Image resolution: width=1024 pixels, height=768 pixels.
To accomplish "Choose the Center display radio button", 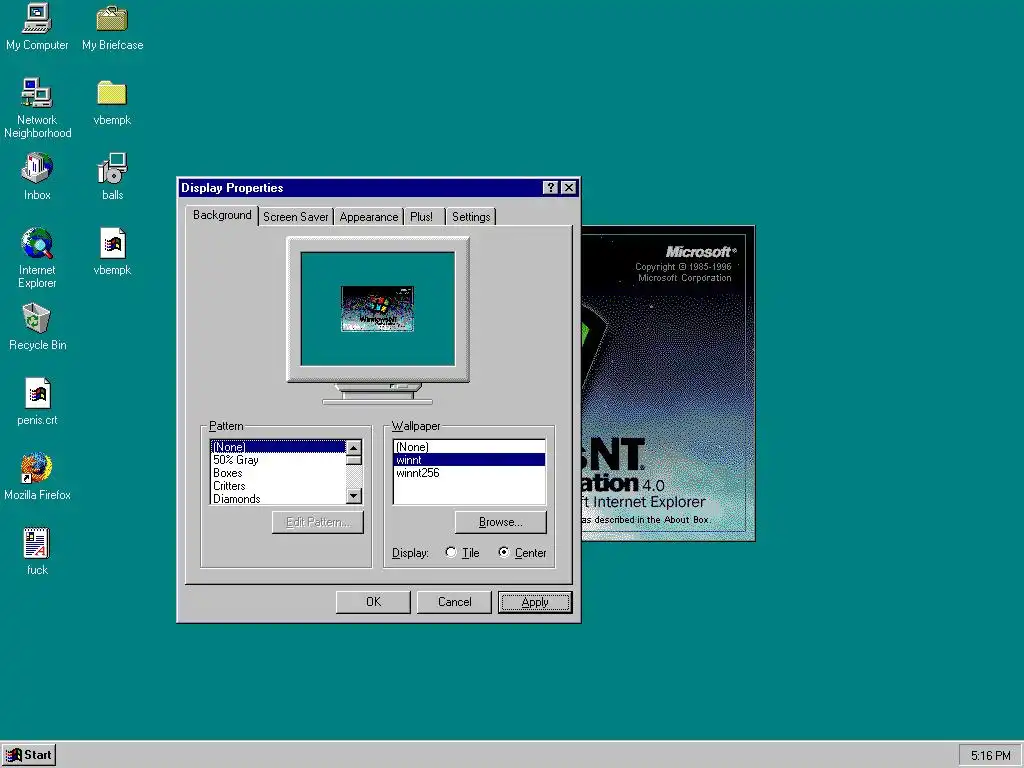I will [x=504, y=552].
